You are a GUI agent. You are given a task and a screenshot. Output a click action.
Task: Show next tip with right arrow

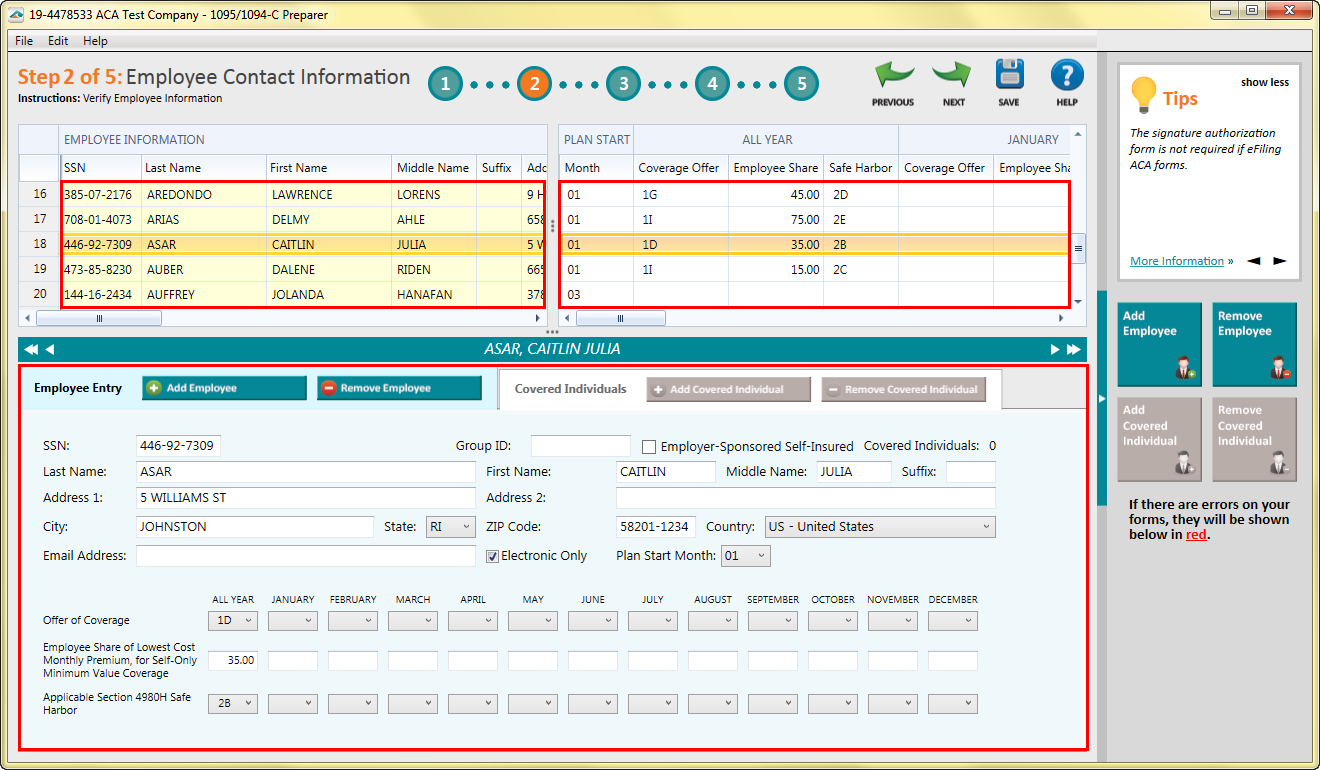click(x=1279, y=261)
